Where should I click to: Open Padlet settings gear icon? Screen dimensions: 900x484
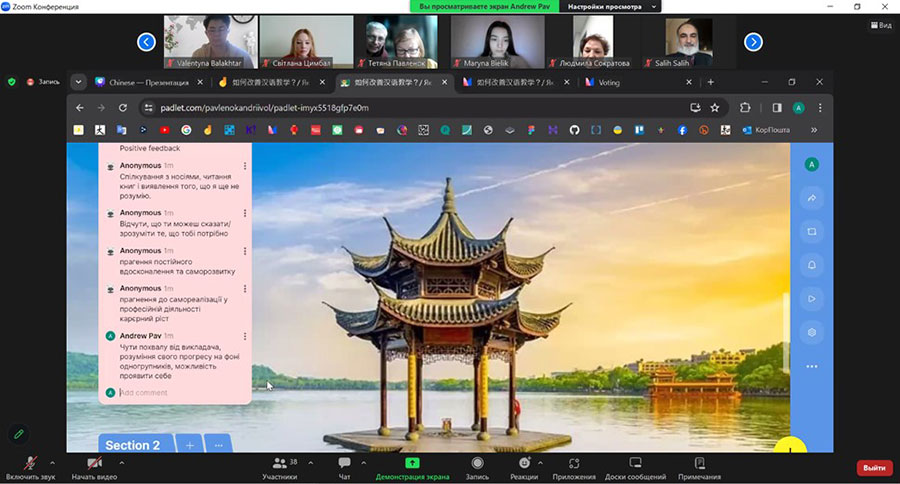tap(811, 332)
